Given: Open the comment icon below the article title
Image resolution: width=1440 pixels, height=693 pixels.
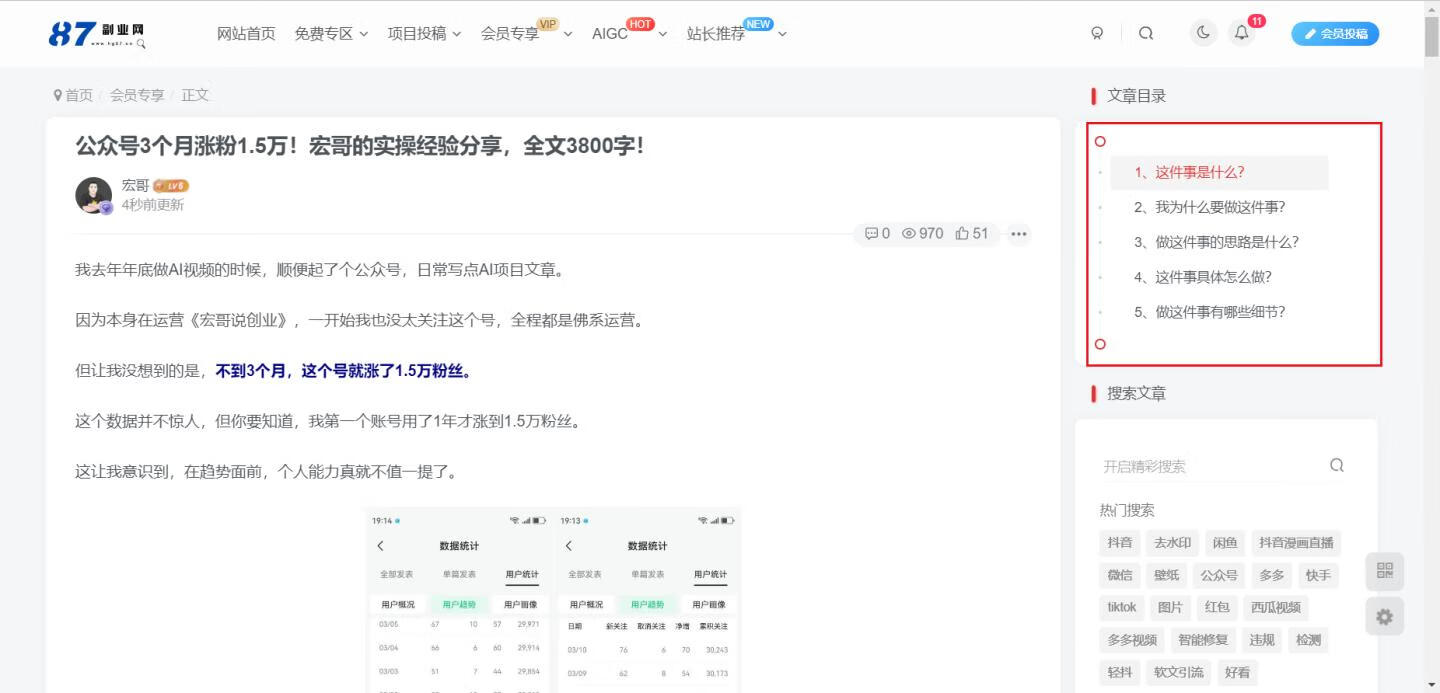Looking at the screenshot, I should 872,233.
